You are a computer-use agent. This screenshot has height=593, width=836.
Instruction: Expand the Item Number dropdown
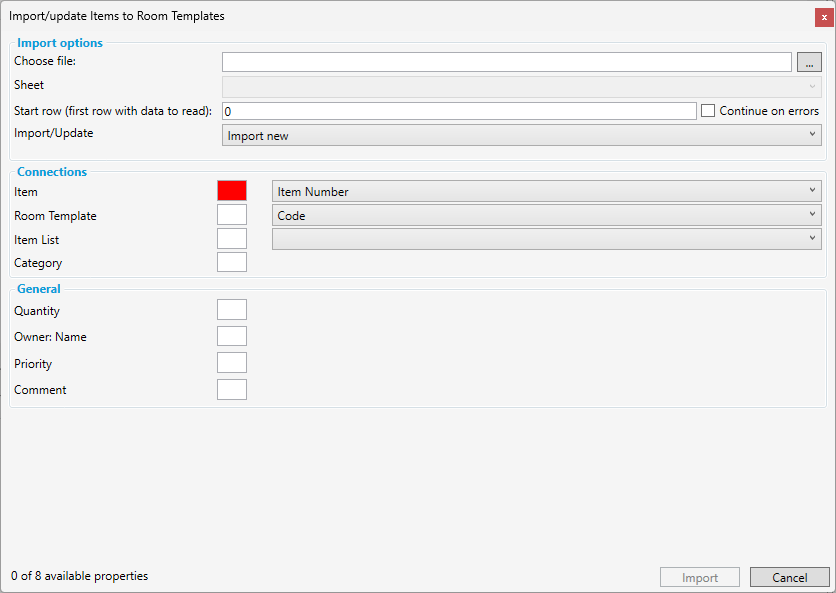click(546, 191)
